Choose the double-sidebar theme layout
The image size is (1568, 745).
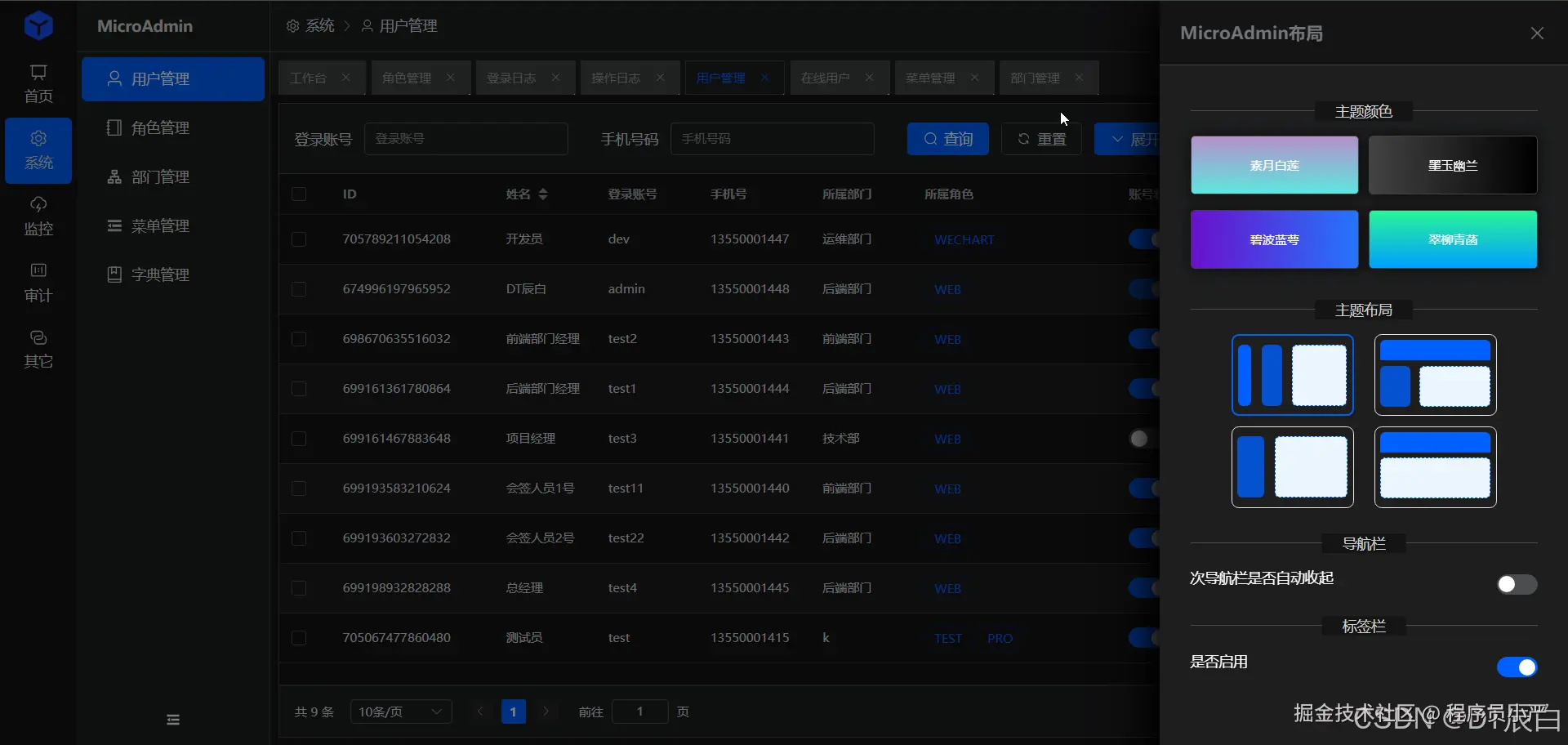pyautogui.click(x=1292, y=375)
